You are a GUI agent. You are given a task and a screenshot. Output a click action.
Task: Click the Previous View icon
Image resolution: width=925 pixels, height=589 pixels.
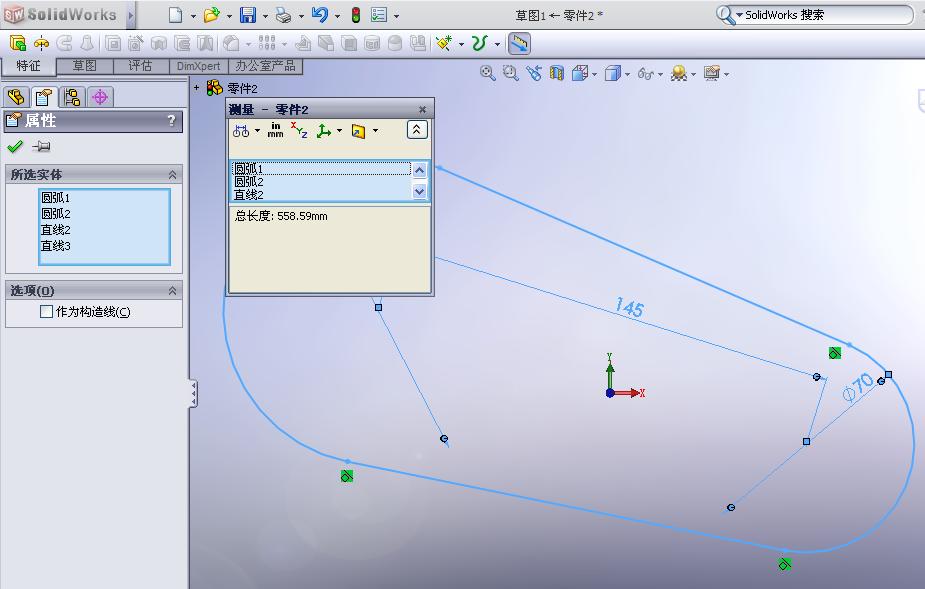(534, 73)
